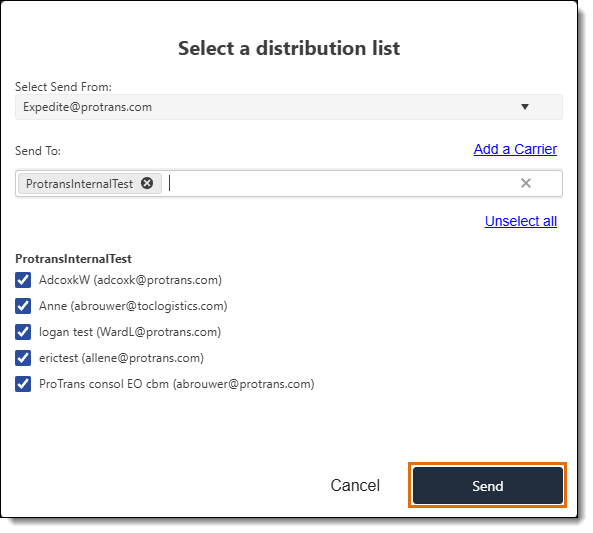Click the ProtransInternalTest group heading

[73, 259]
